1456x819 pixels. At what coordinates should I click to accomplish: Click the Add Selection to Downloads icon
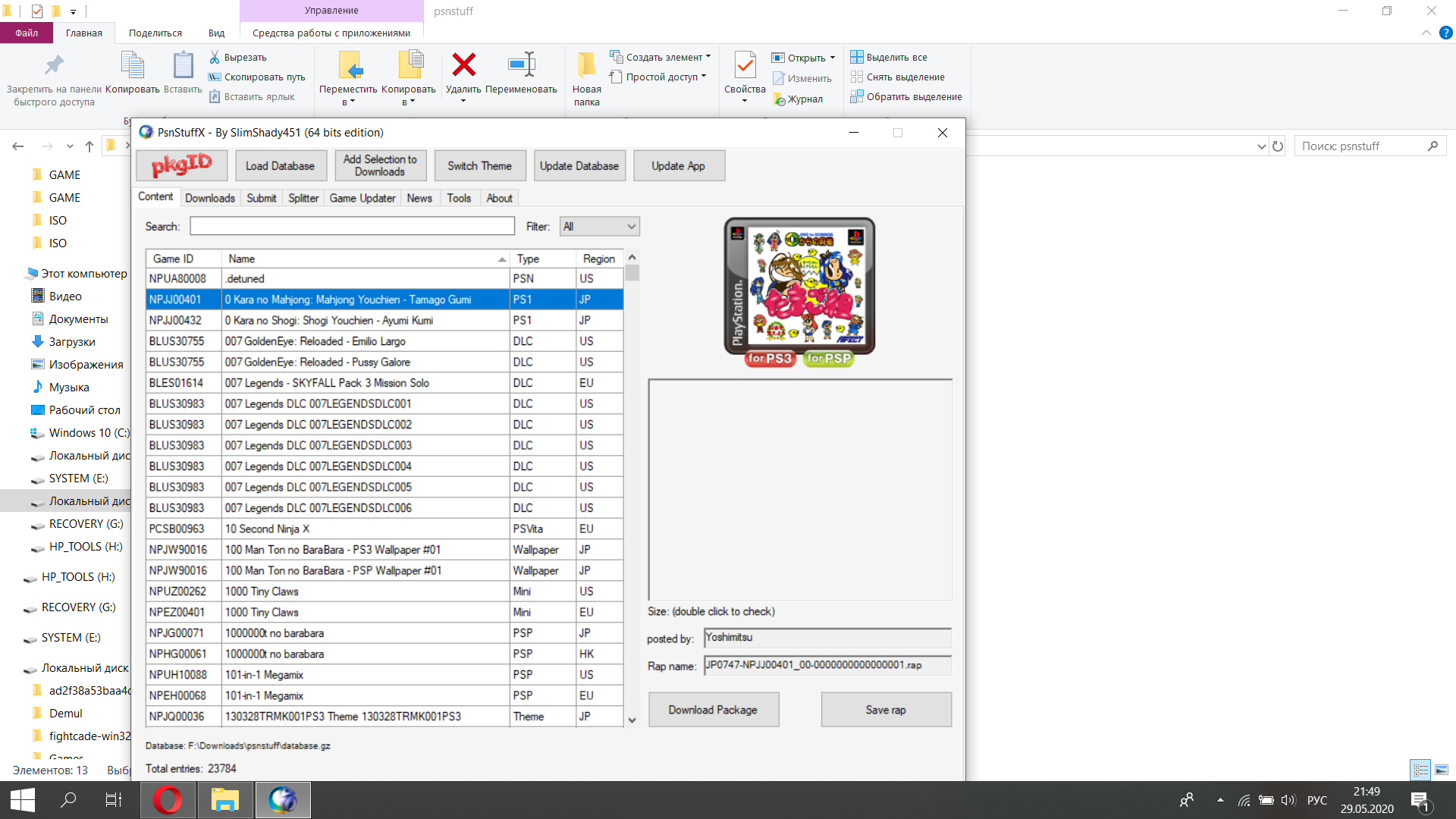pyautogui.click(x=380, y=165)
